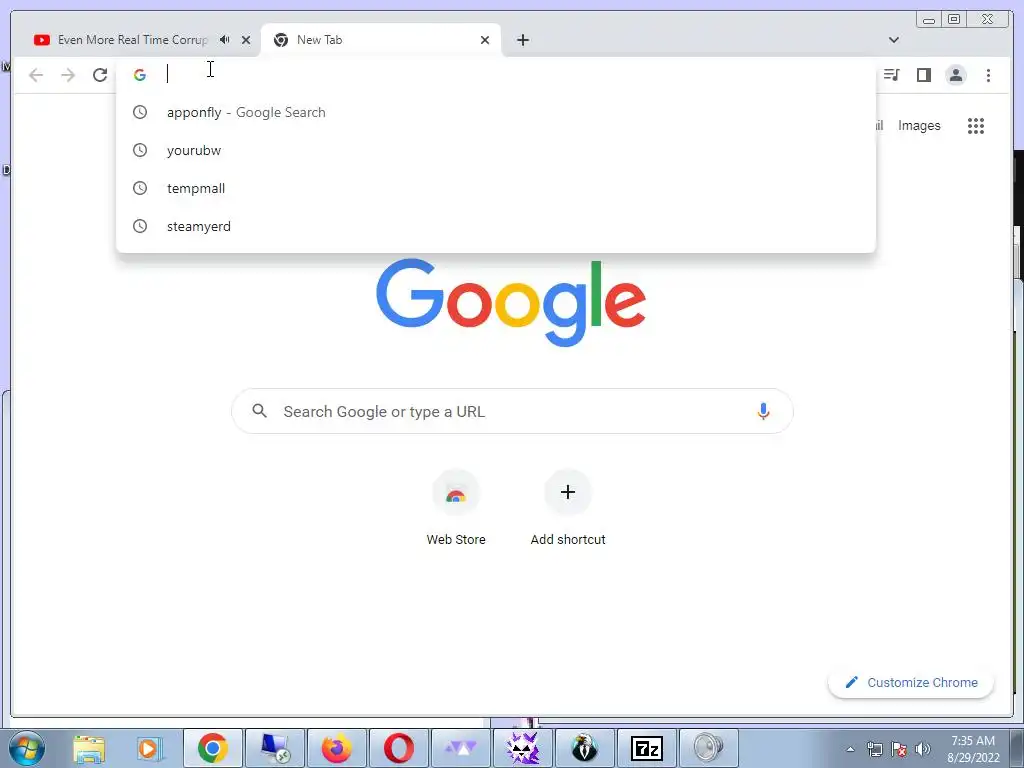This screenshot has width=1024, height=768.
Task: Click the browser forward arrow
Action: click(68, 75)
